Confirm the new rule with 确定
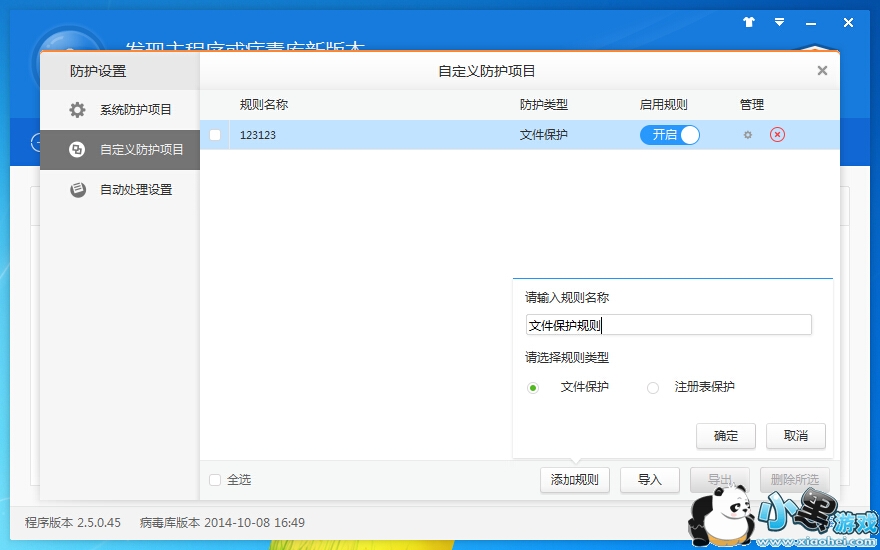 (x=726, y=436)
